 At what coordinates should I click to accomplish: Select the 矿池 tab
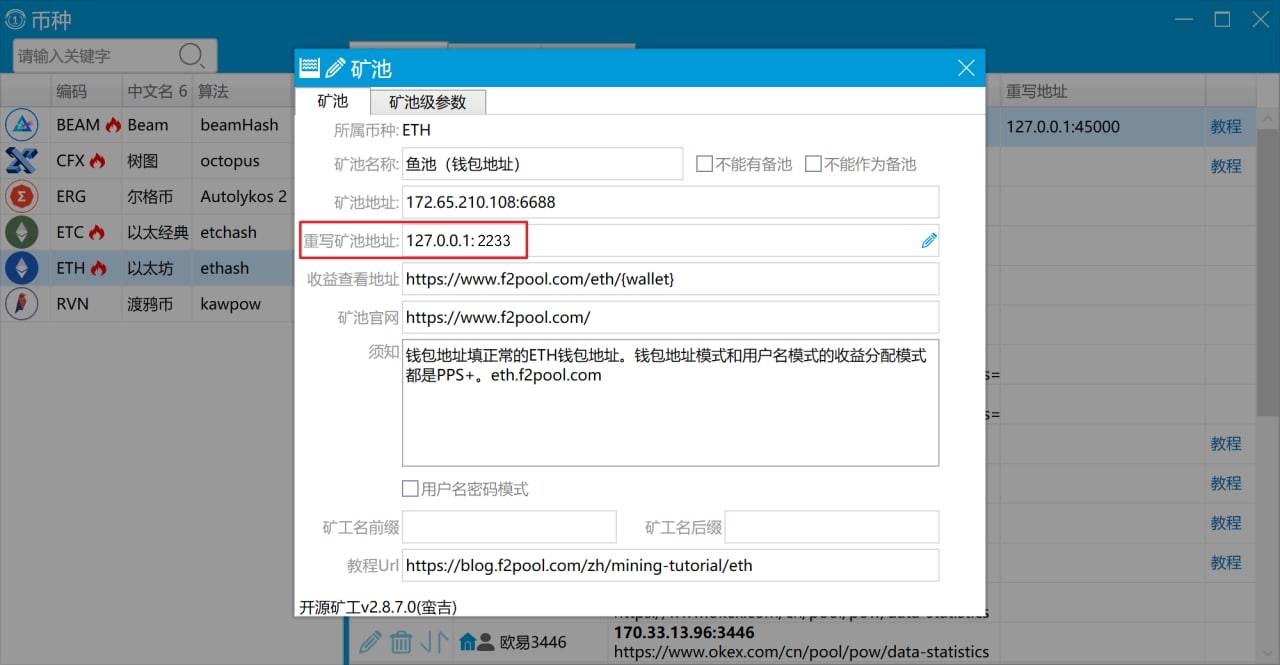point(332,102)
